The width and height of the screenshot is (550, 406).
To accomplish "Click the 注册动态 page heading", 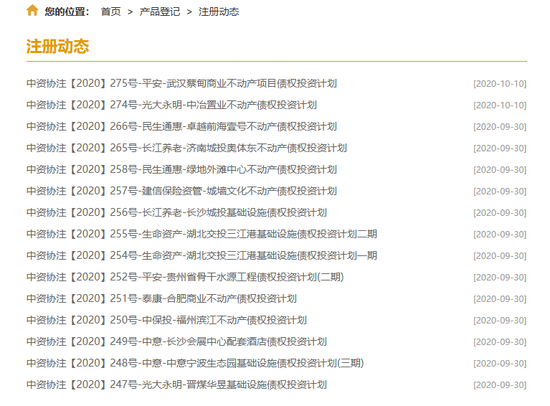I will (58, 46).
